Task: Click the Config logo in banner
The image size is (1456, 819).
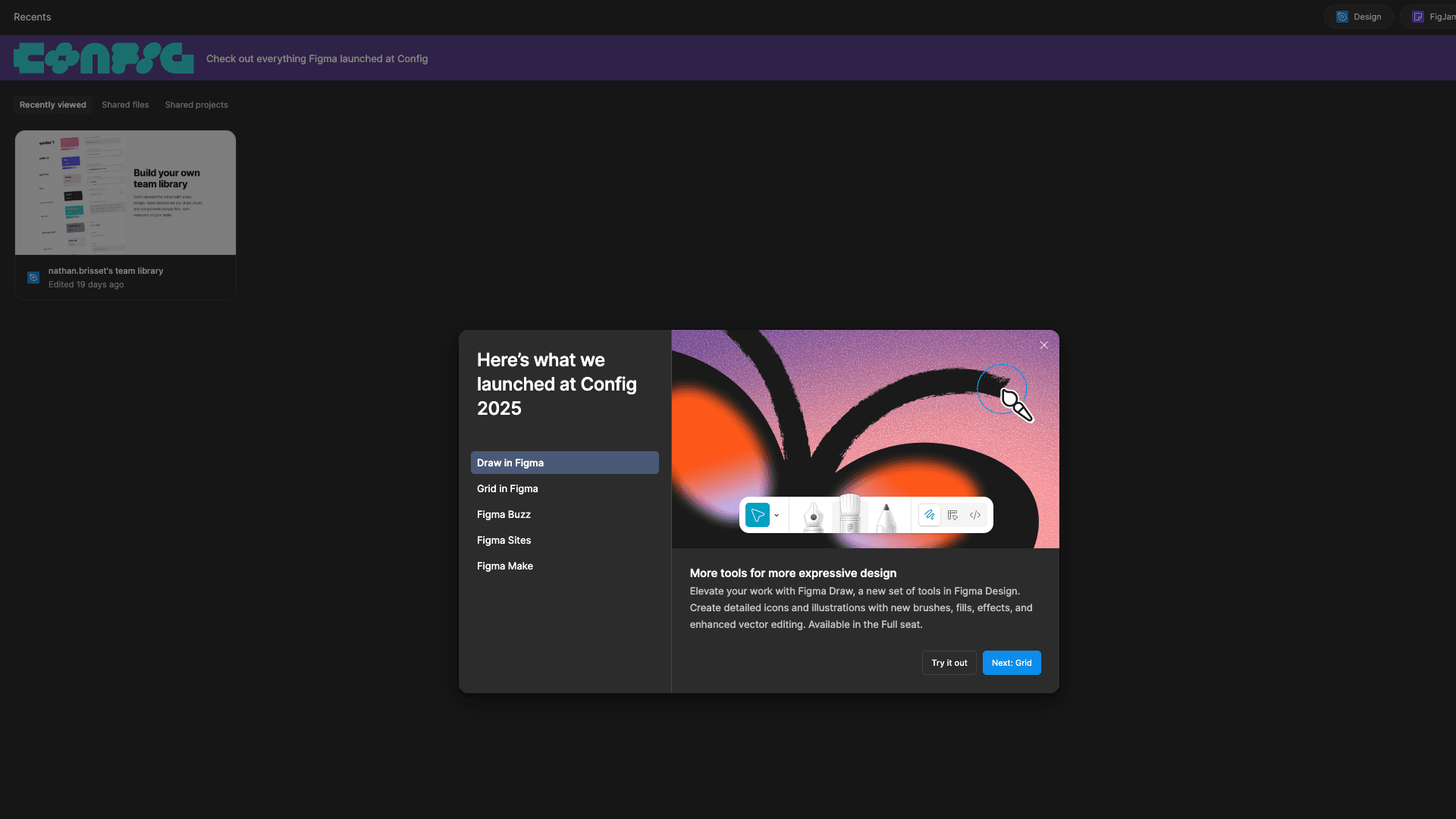Action: 103,58
